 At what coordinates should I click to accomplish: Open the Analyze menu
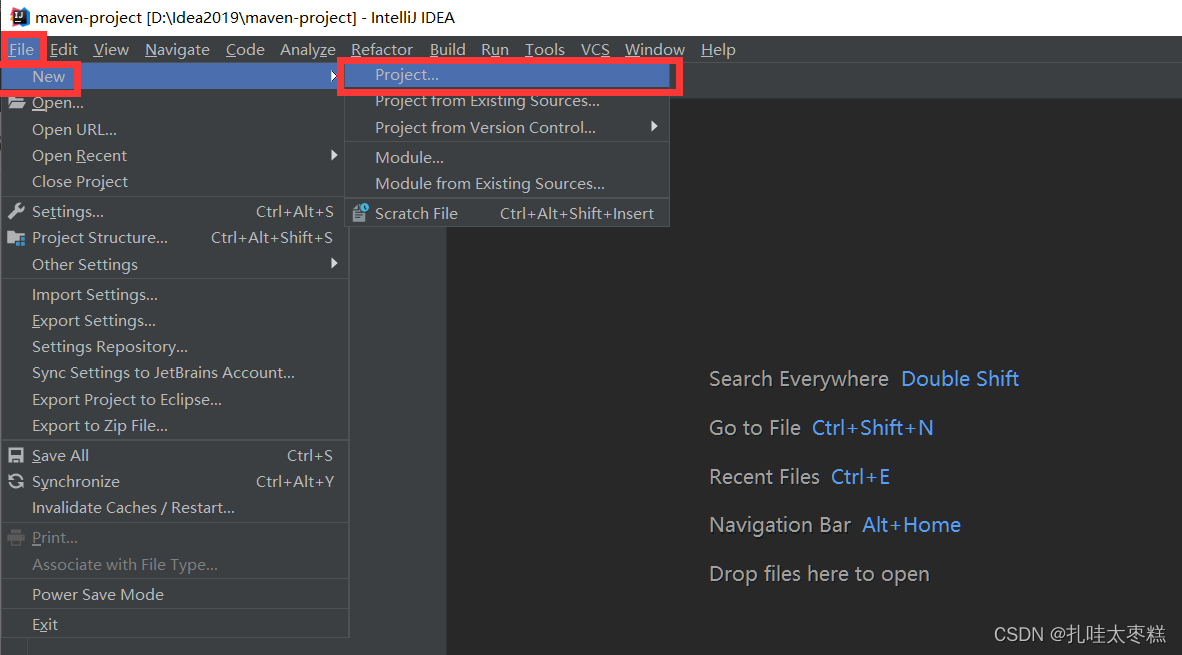[x=308, y=50]
